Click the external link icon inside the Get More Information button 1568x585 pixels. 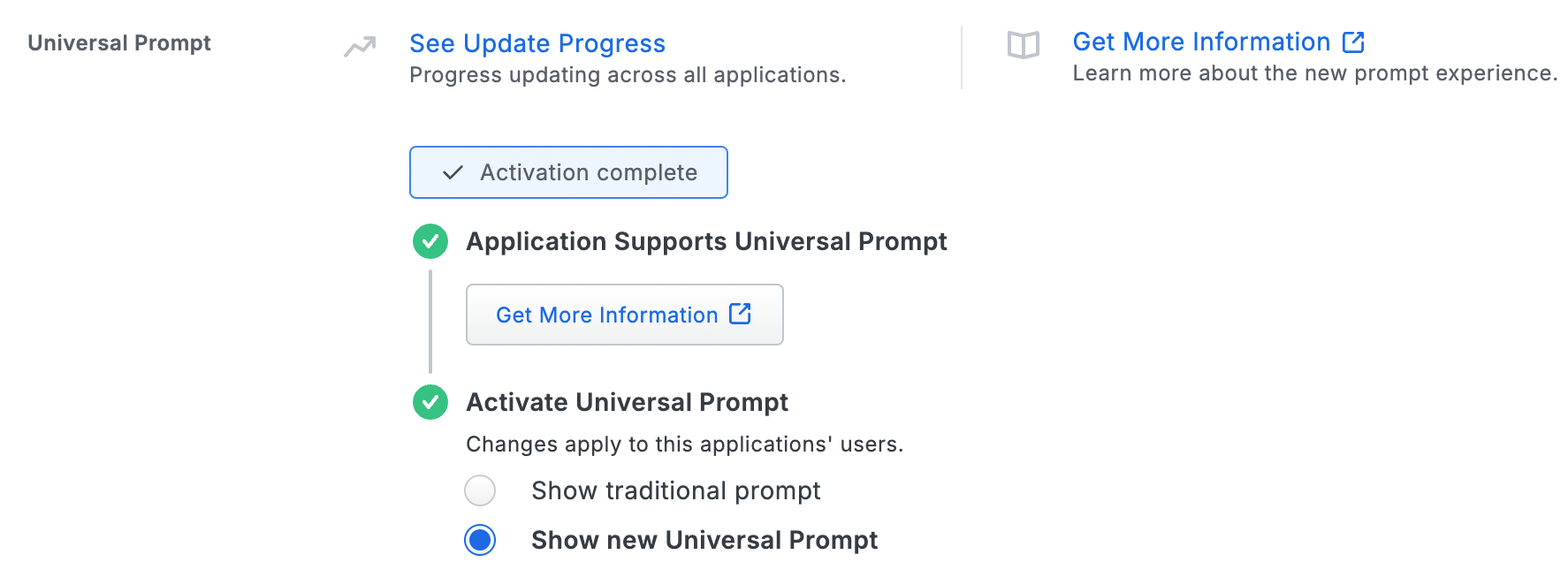740,314
